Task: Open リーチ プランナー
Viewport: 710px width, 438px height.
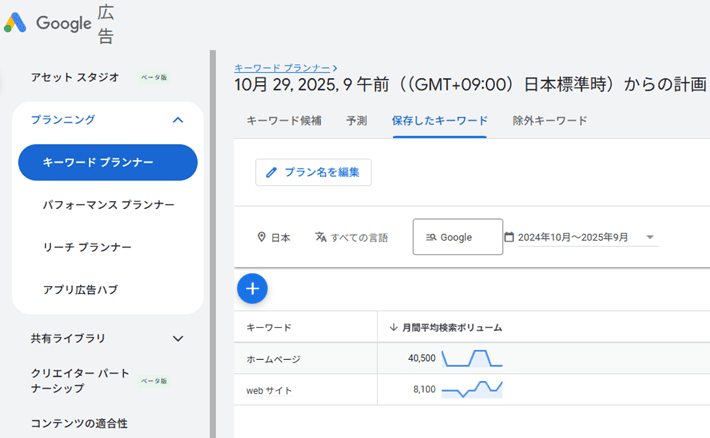Action: pyautogui.click(x=87, y=247)
